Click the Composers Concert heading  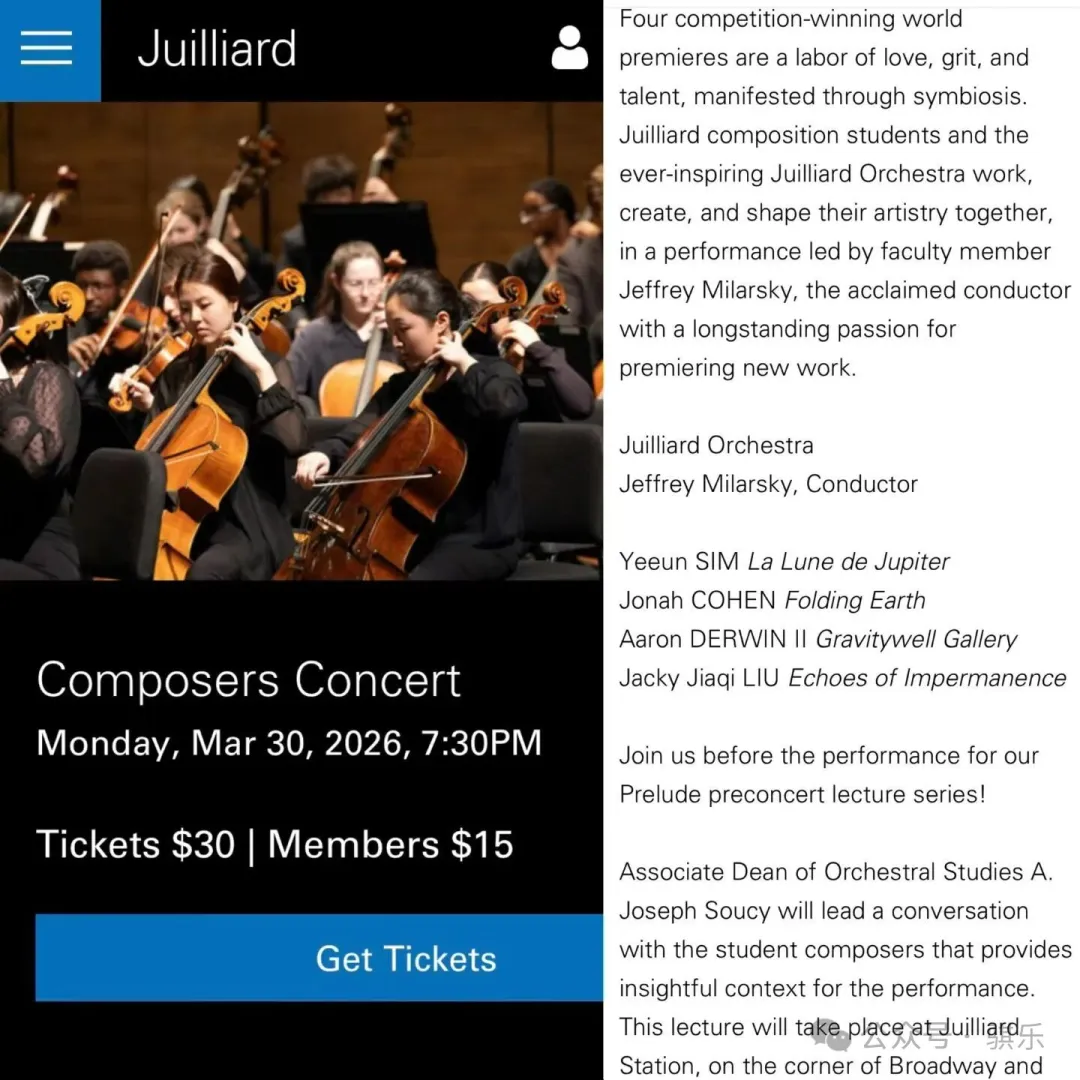click(x=248, y=681)
